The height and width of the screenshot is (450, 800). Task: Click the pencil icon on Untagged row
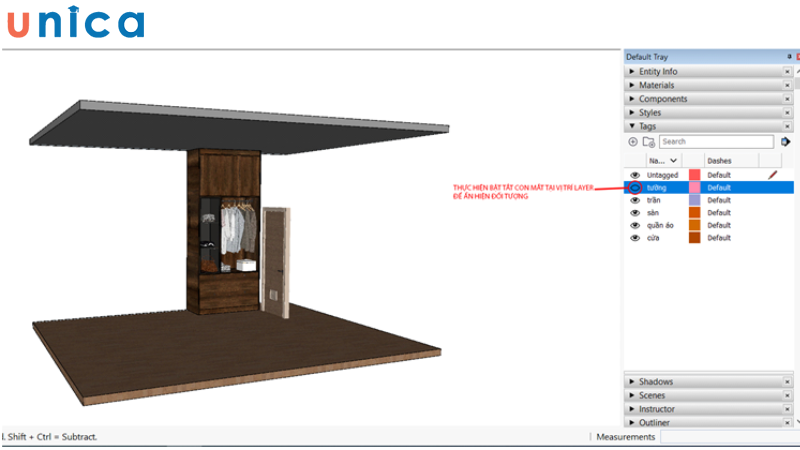pyautogui.click(x=772, y=175)
